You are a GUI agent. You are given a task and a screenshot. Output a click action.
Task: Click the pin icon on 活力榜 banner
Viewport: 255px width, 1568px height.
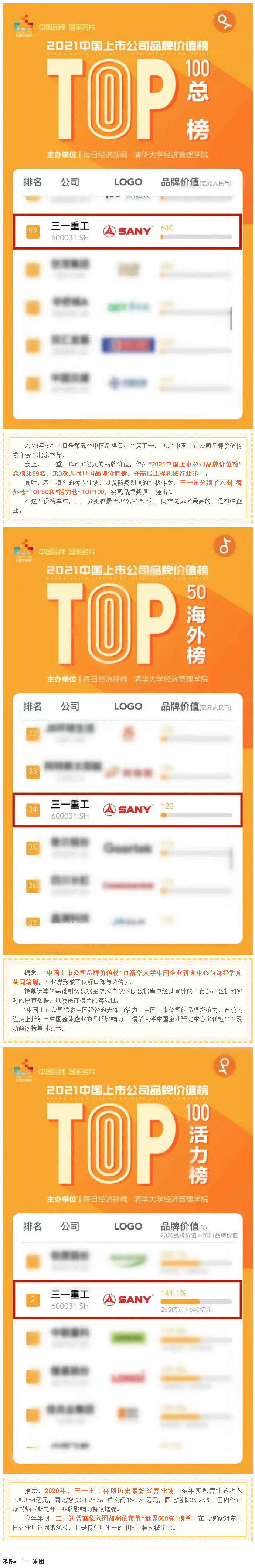click(x=225, y=1065)
